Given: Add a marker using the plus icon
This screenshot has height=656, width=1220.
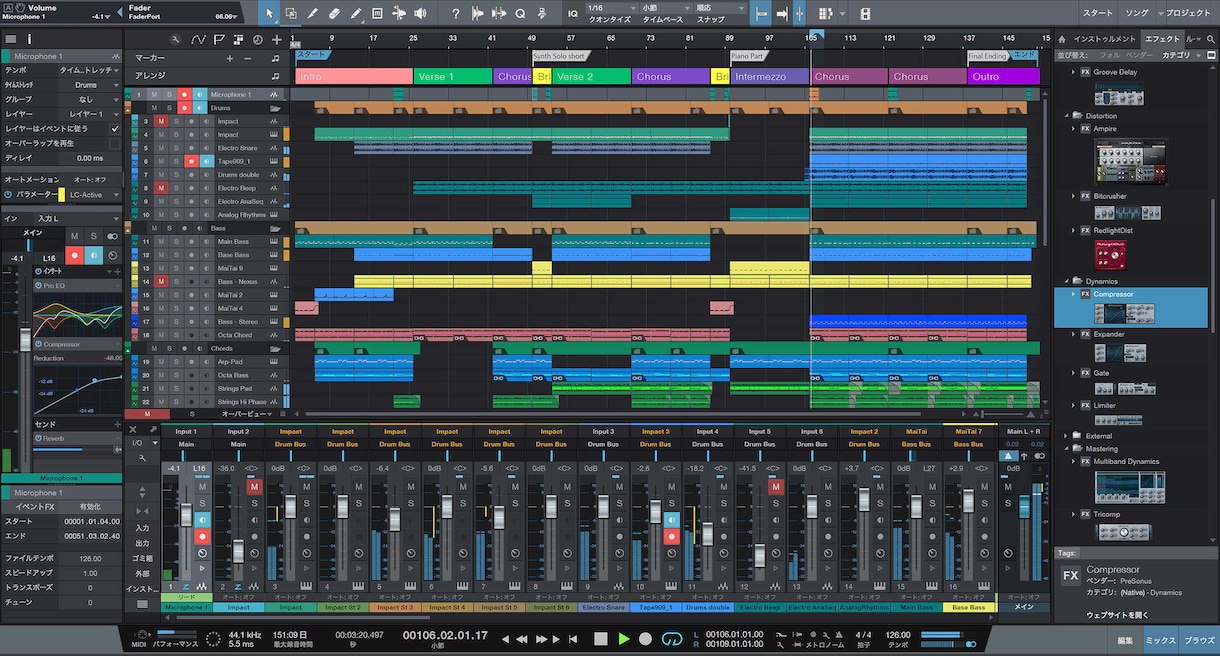Looking at the screenshot, I should click(x=231, y=58).
